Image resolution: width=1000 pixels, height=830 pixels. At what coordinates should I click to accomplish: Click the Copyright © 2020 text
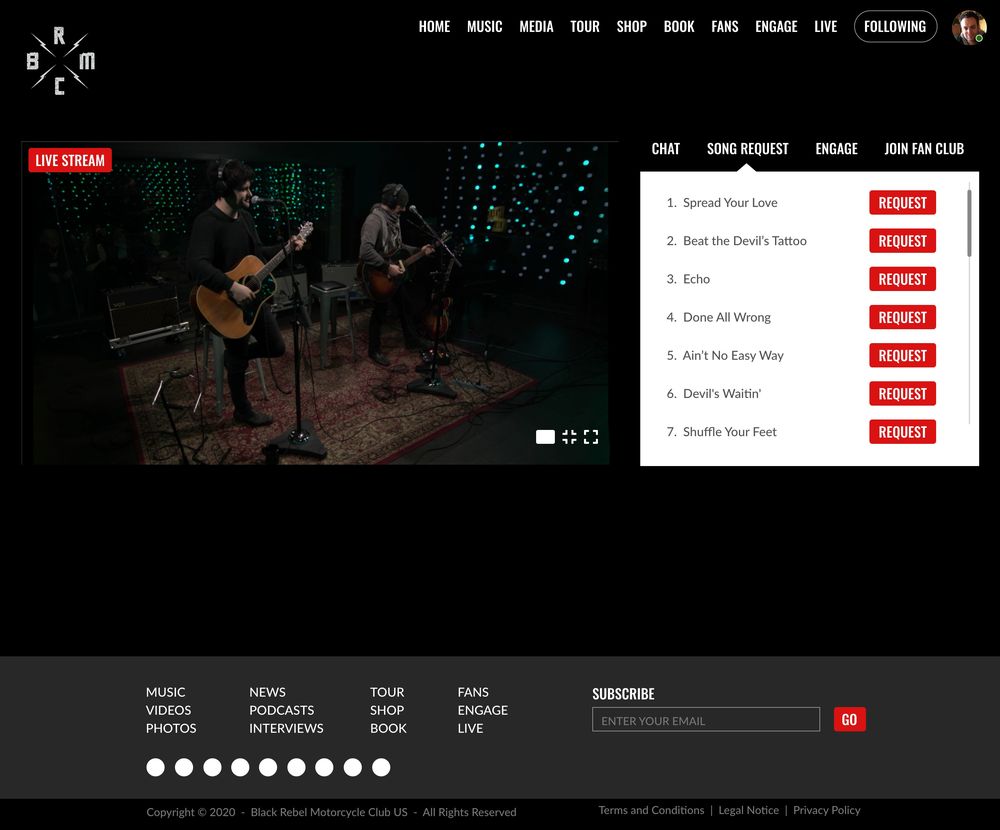tap(191, 812)
